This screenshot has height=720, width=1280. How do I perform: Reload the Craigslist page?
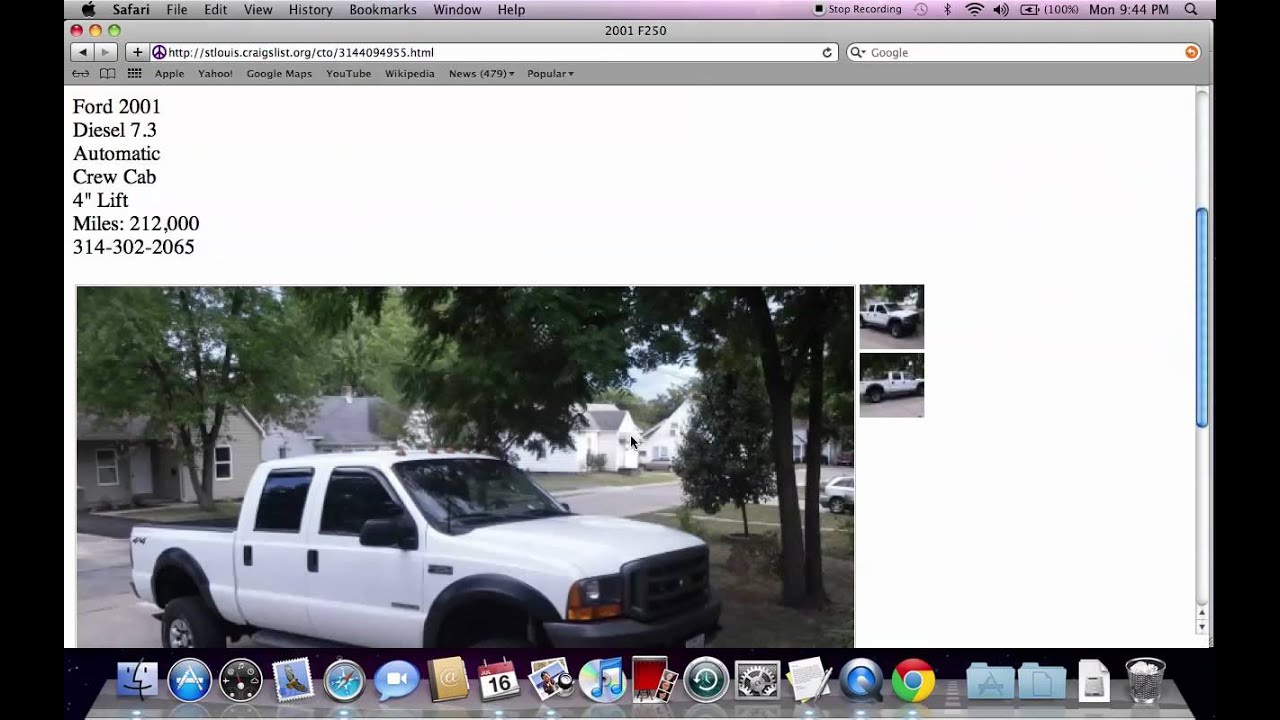(x=827, y=52)
